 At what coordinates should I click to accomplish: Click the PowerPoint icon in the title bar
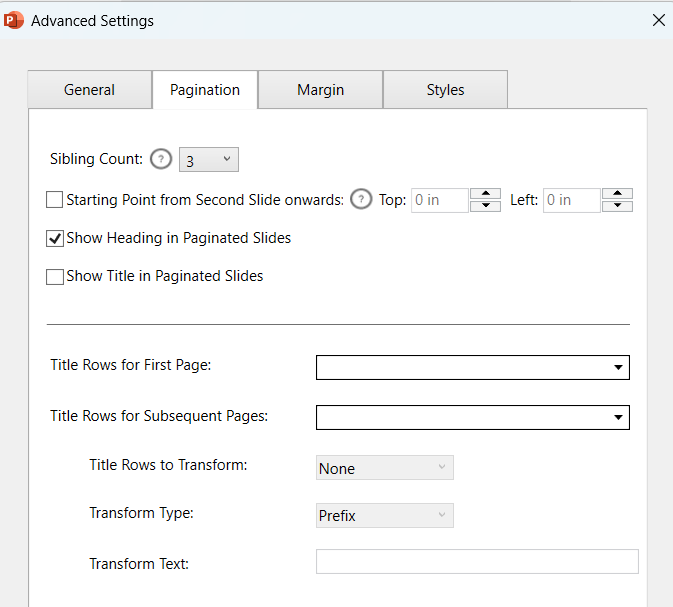point(14,20)
